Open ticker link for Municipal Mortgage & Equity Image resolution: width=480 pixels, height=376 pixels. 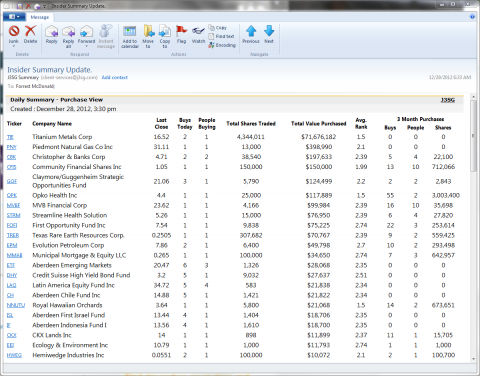point(15,255)
